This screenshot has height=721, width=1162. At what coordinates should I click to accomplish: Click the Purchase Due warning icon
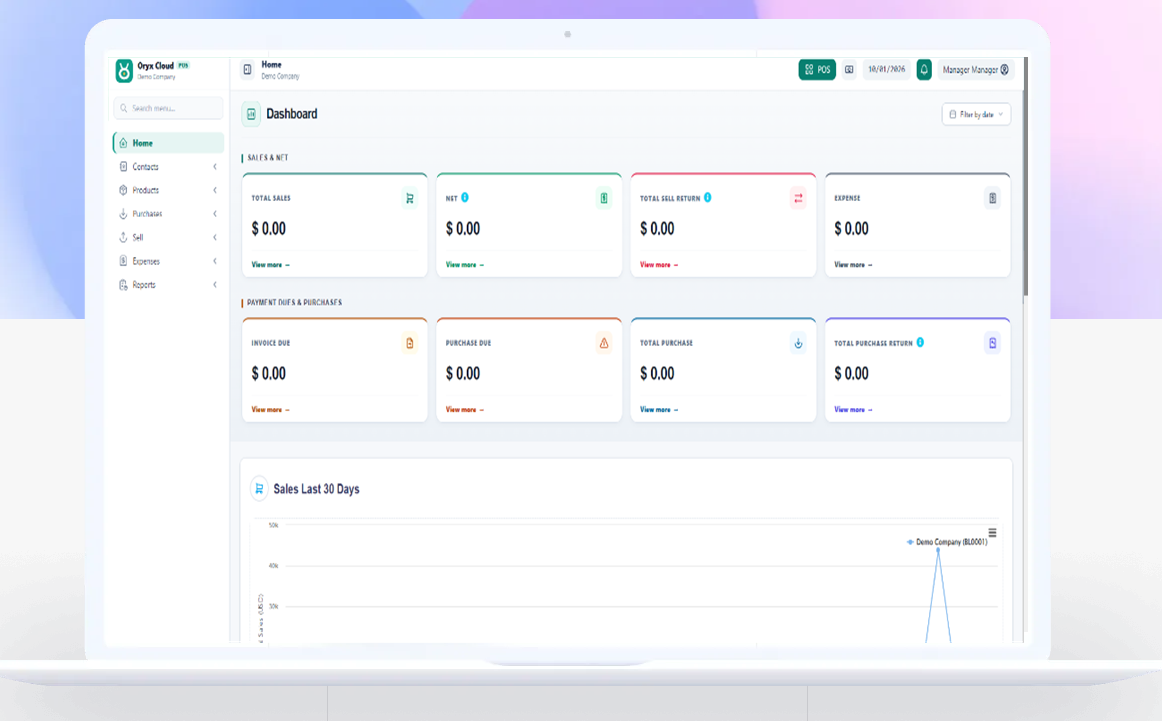click(x=604, y=343)
